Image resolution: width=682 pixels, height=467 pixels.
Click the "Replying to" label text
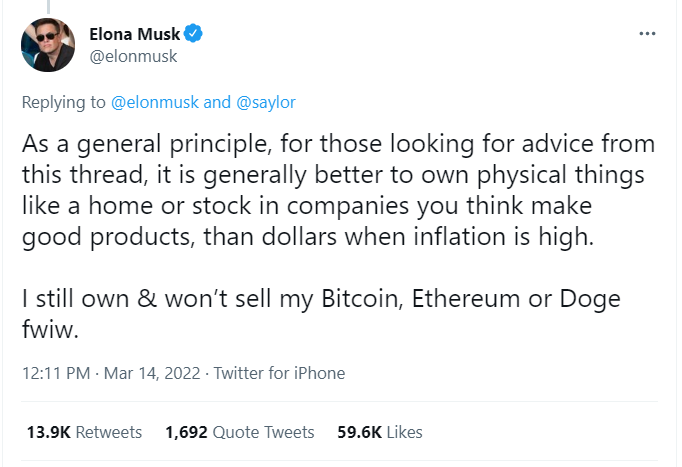pos(60,102)
